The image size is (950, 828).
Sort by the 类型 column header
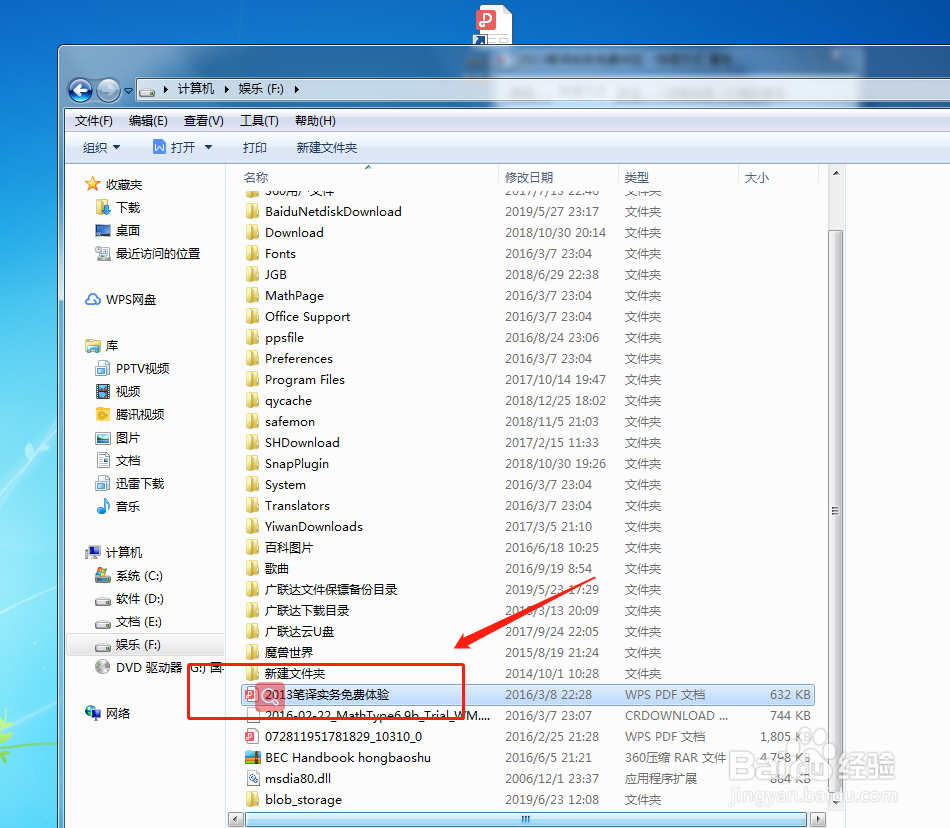coord(637,177)
